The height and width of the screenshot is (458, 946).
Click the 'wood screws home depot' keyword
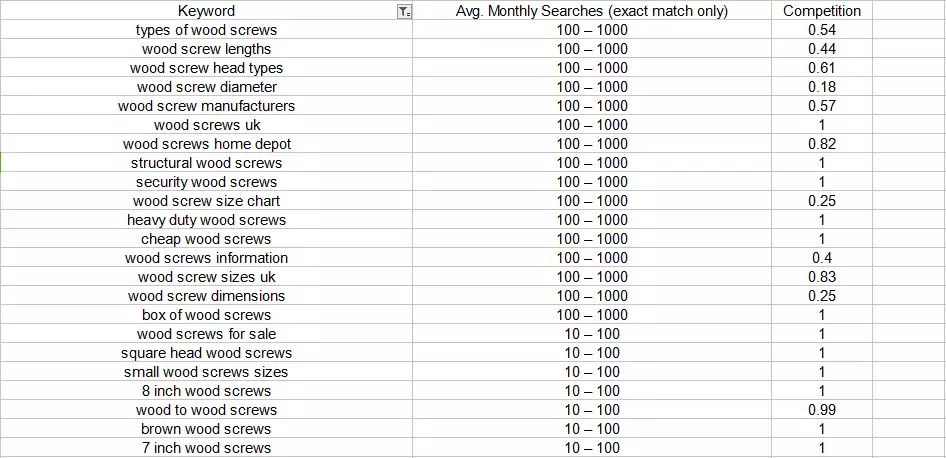[x=206, y=144]
